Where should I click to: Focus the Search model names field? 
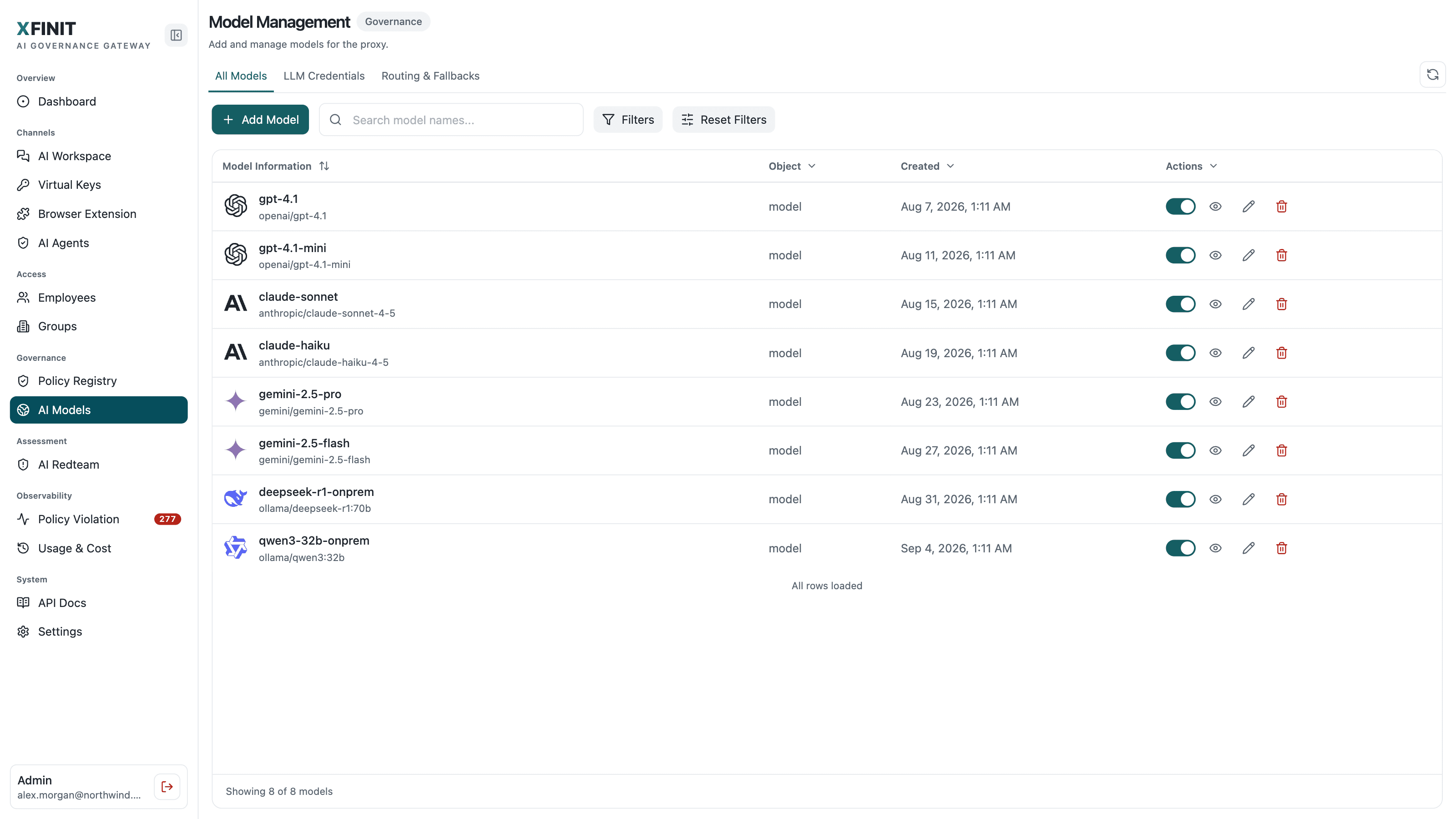pyautogui.click(x=451, y=120)
